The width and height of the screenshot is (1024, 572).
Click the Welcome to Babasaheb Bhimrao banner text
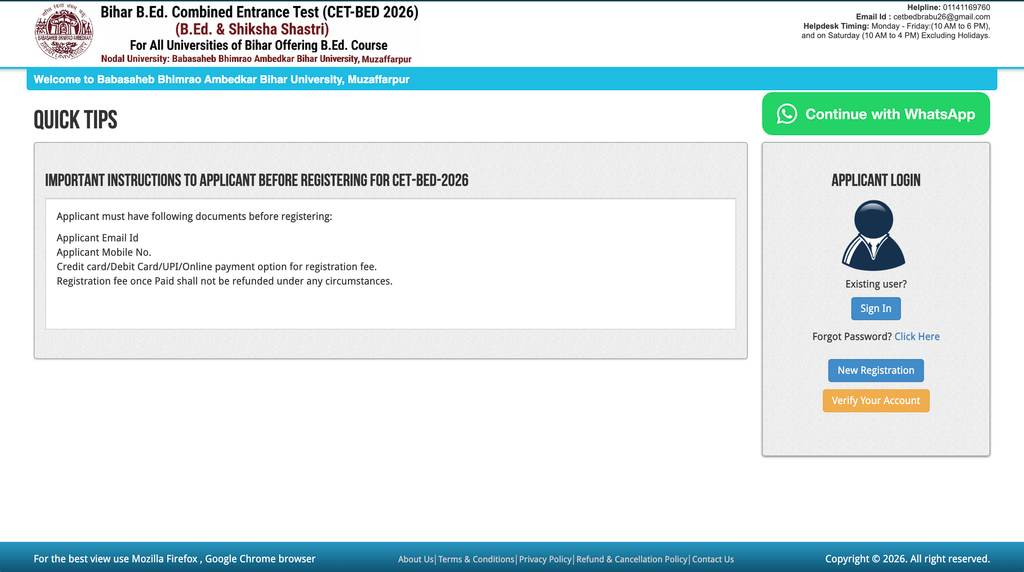click(x=221, y=80)
